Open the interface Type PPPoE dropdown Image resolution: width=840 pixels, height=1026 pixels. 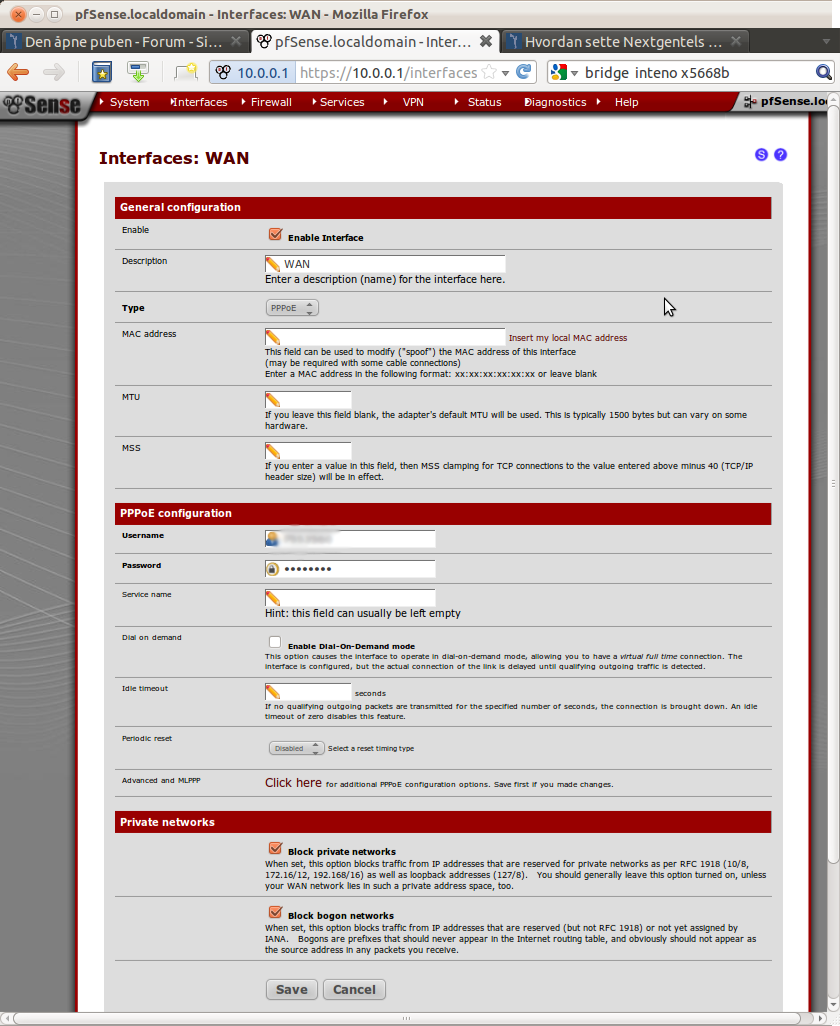click(292, 308)
